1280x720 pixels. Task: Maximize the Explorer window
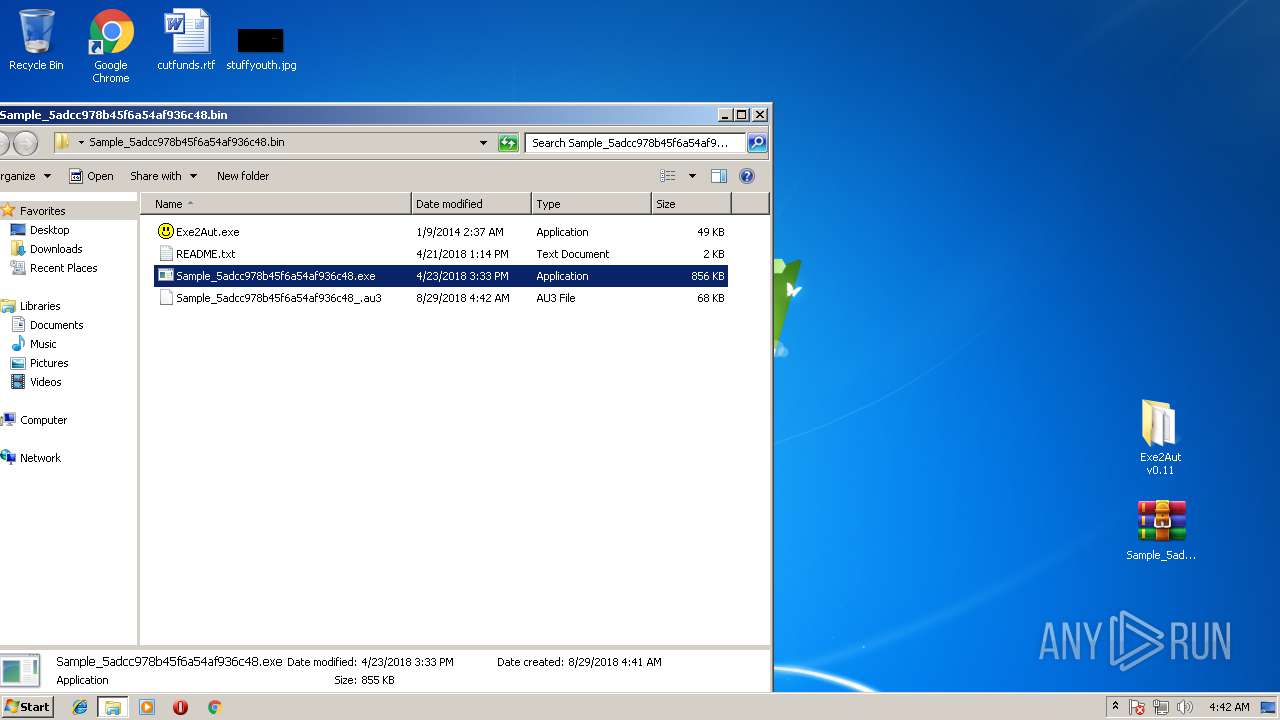click(x=741, y=115)
